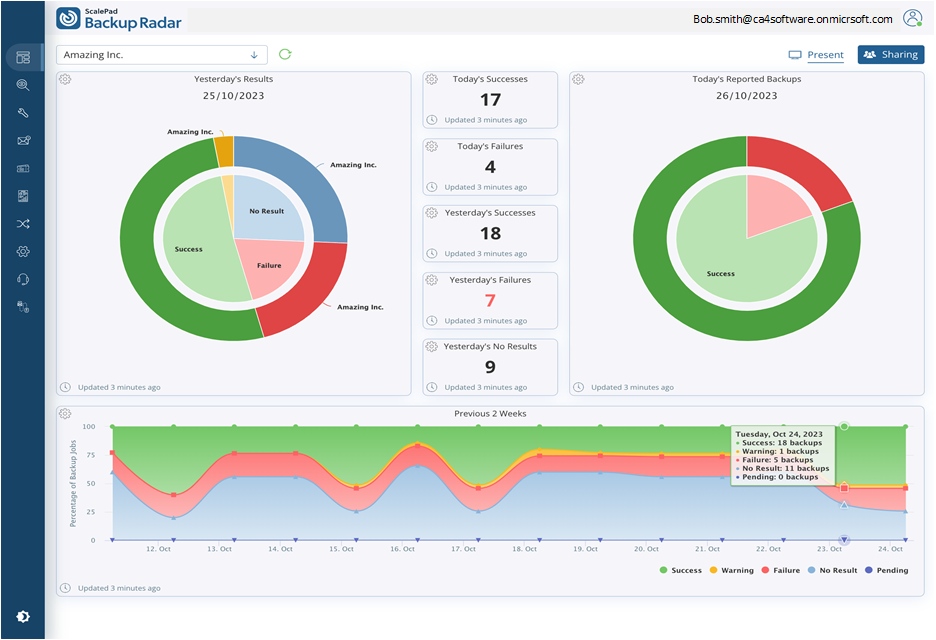This screenshot has height=640, width=936.
Task: Click the Today's Failures count 4
Action: click(x=490, y=167)
